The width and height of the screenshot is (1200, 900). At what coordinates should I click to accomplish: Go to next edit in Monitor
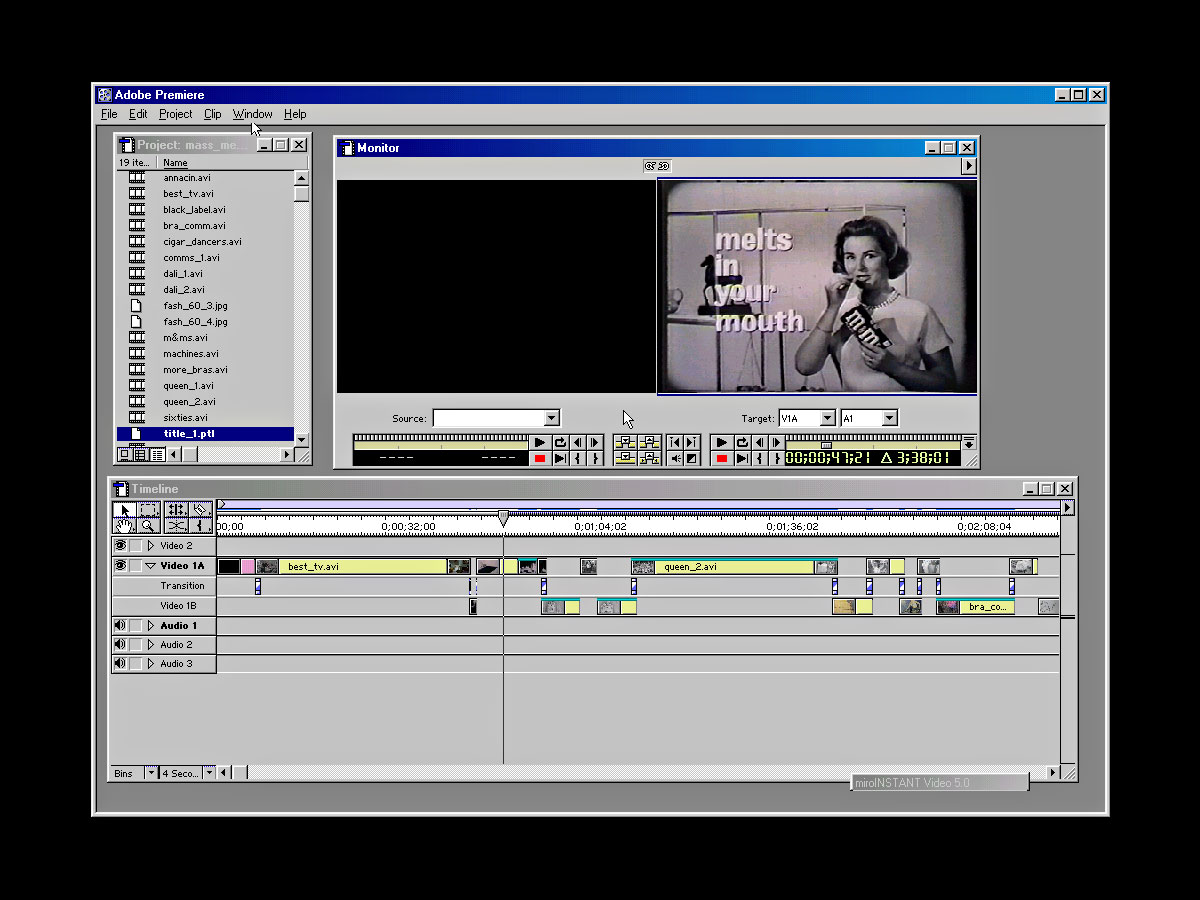(691, 443)
